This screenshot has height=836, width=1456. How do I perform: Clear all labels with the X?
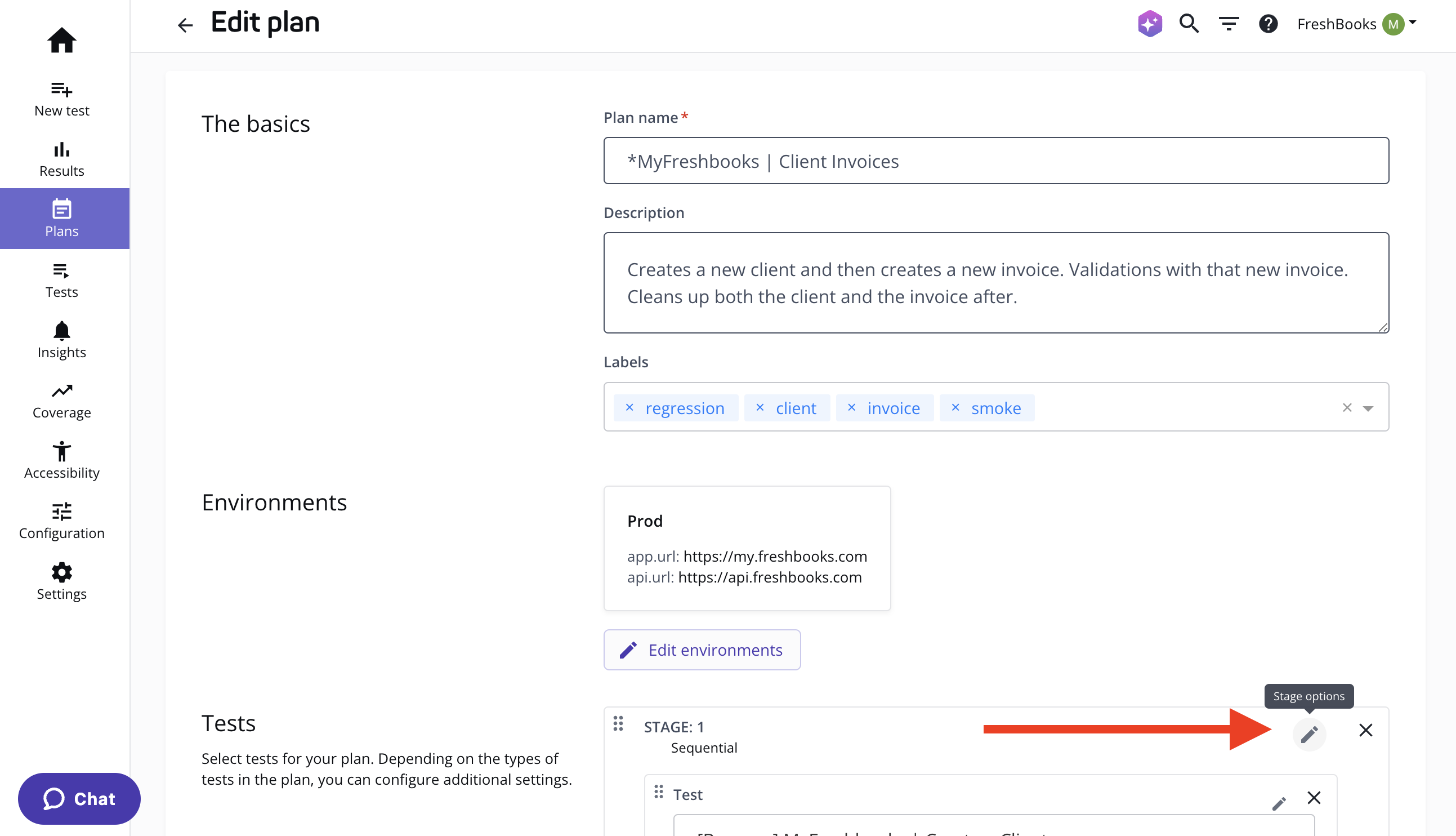(x=1347, y=408)
